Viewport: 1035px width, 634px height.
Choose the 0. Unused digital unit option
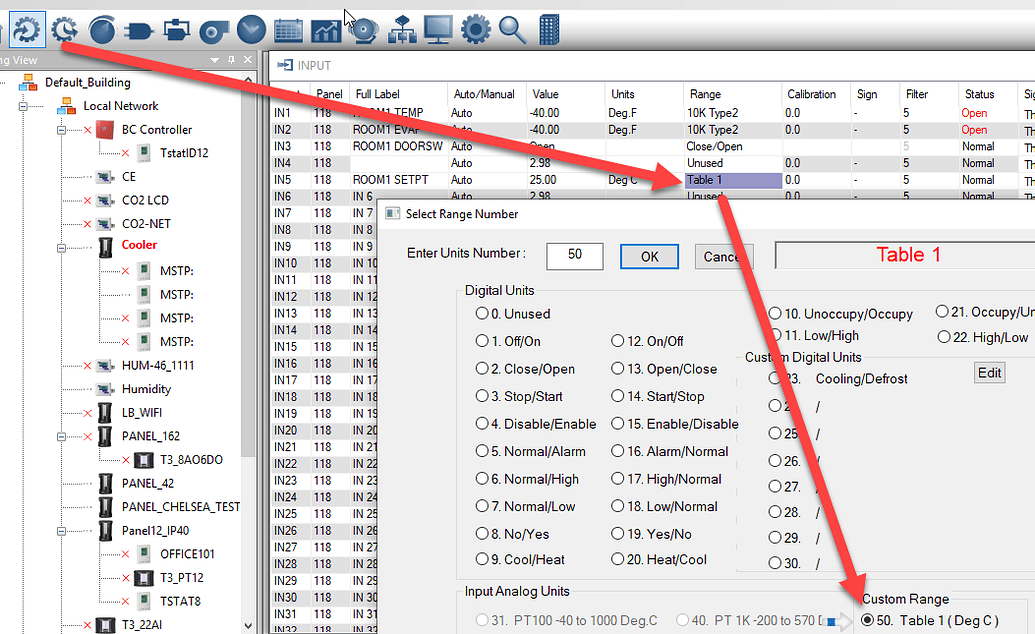(481, 313)
